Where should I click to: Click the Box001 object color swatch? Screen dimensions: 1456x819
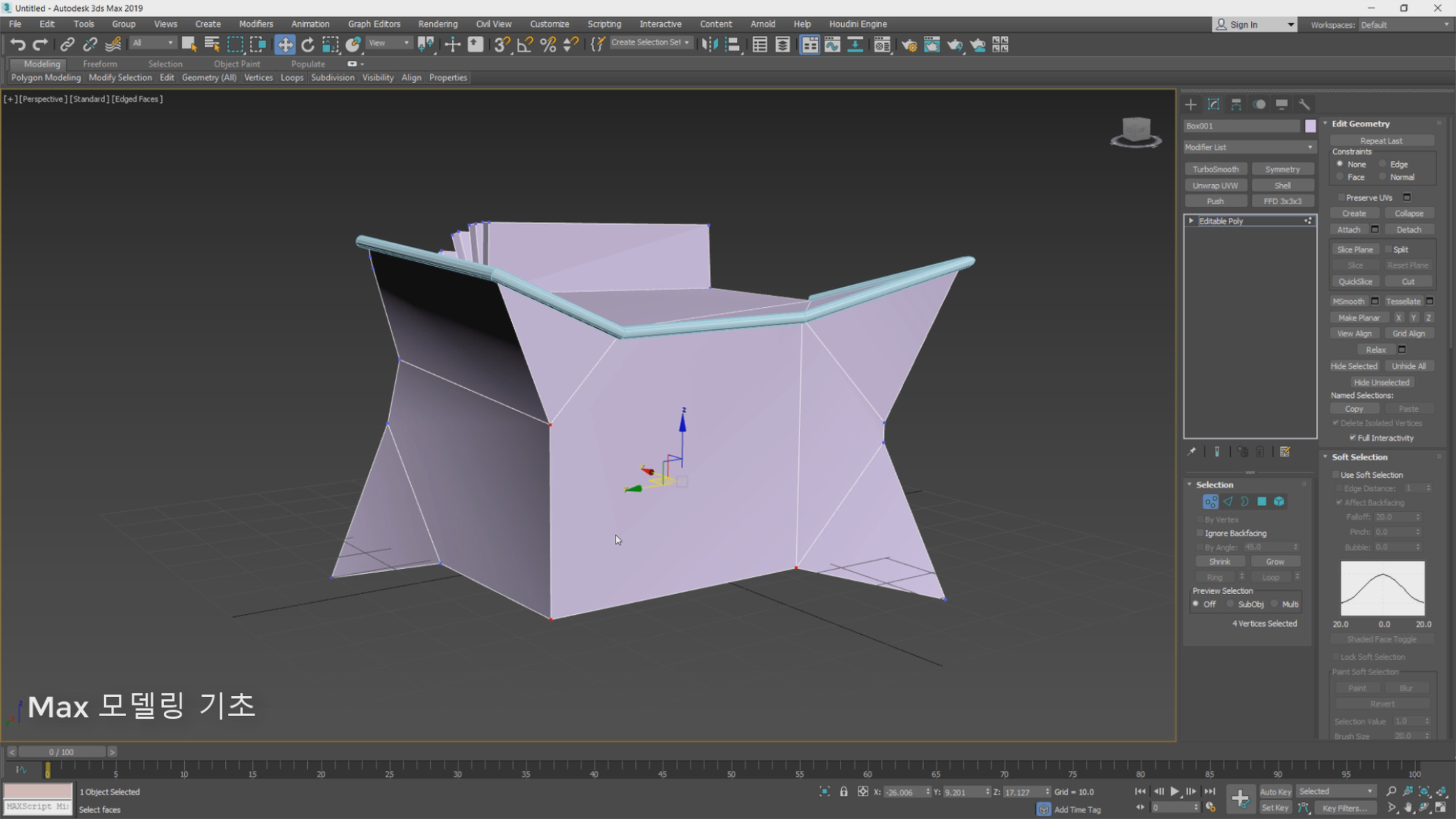tap(1310, 126)
